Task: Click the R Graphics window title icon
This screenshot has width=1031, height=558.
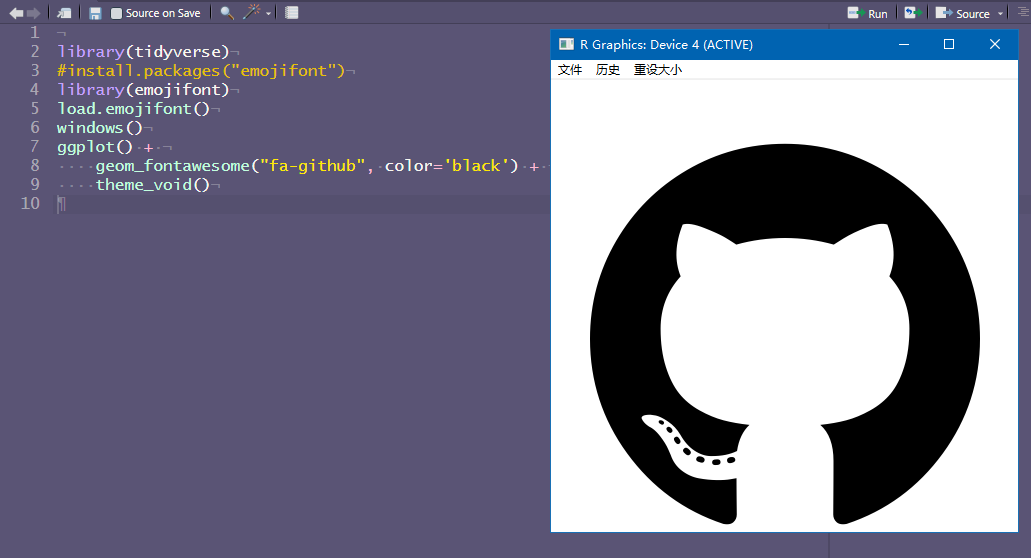Action: point(566,44)
